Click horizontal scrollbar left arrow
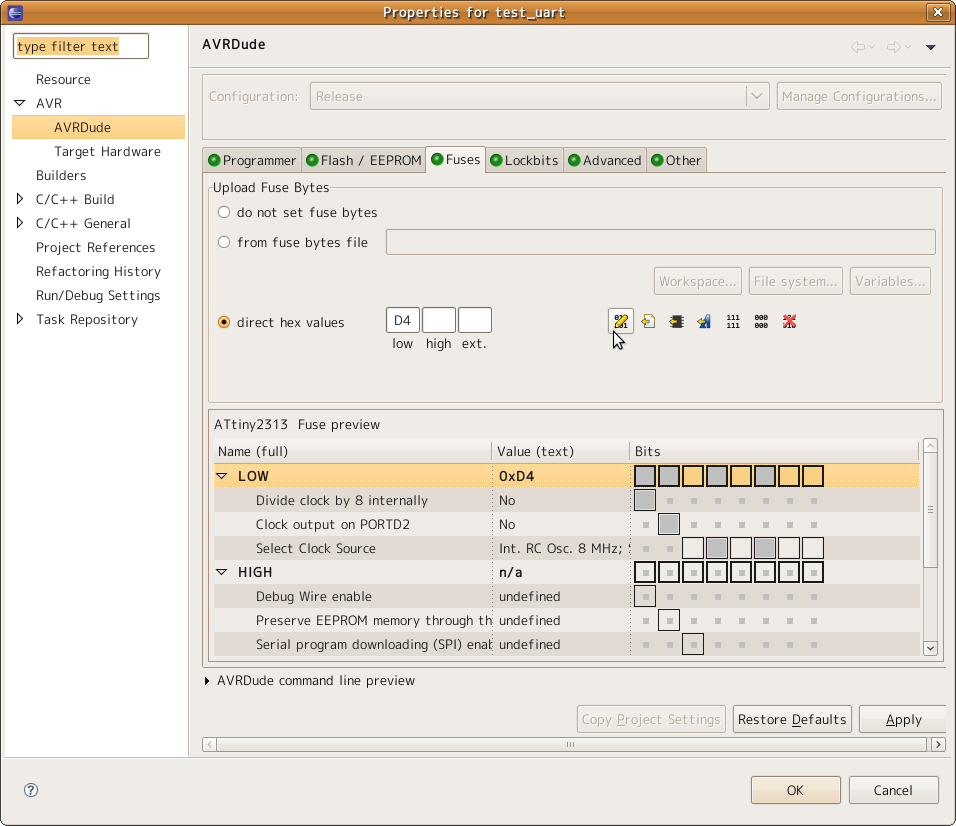 click(210, 744)
